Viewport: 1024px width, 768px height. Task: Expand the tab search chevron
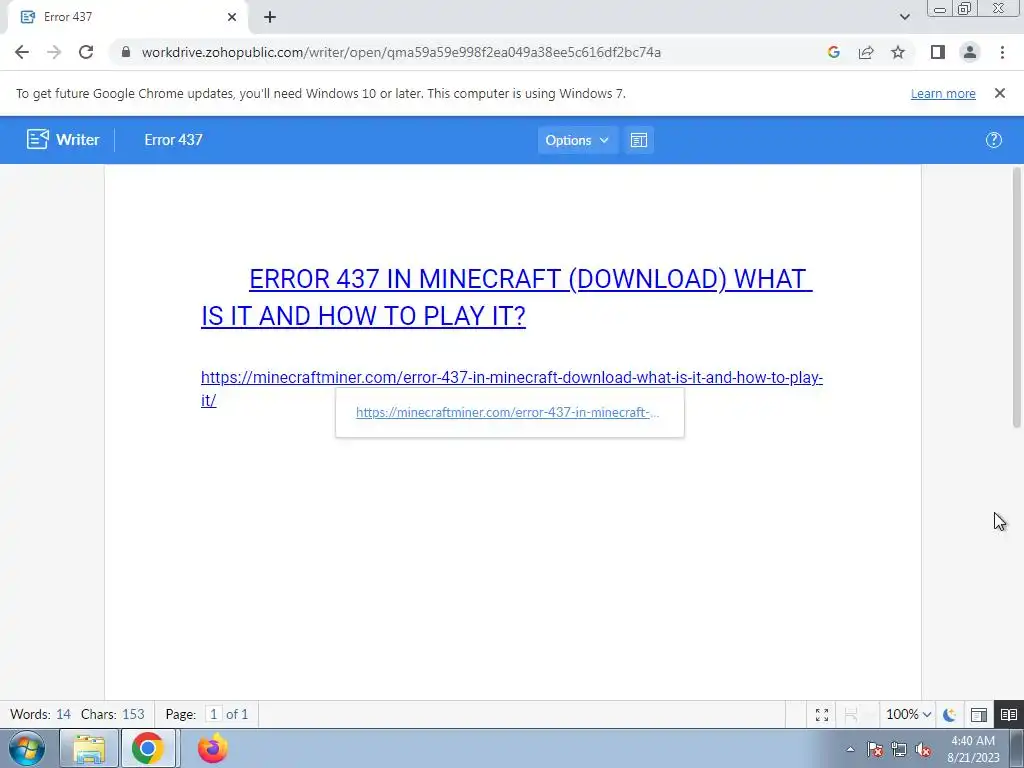[x=904, y=17]
